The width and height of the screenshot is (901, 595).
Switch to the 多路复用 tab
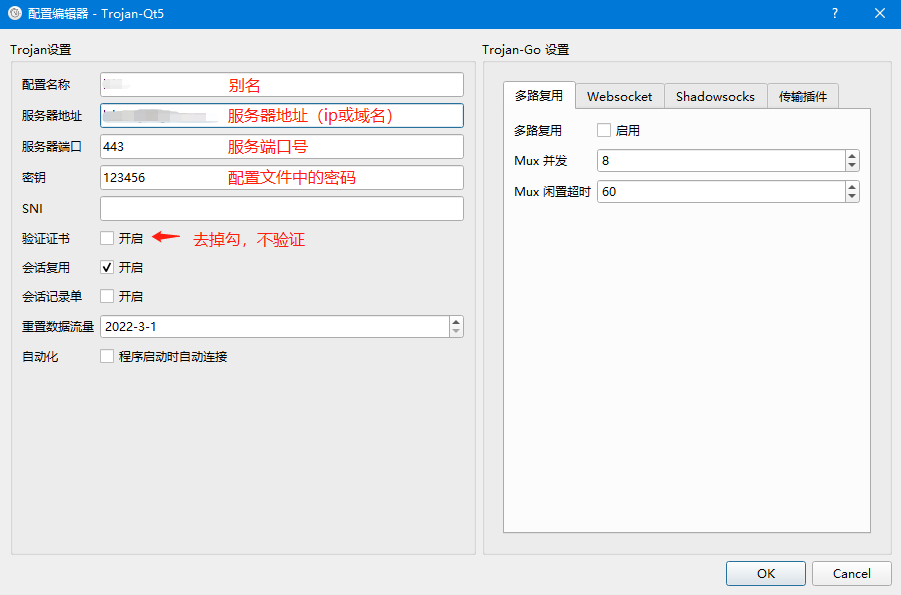(x=539, y=95)
